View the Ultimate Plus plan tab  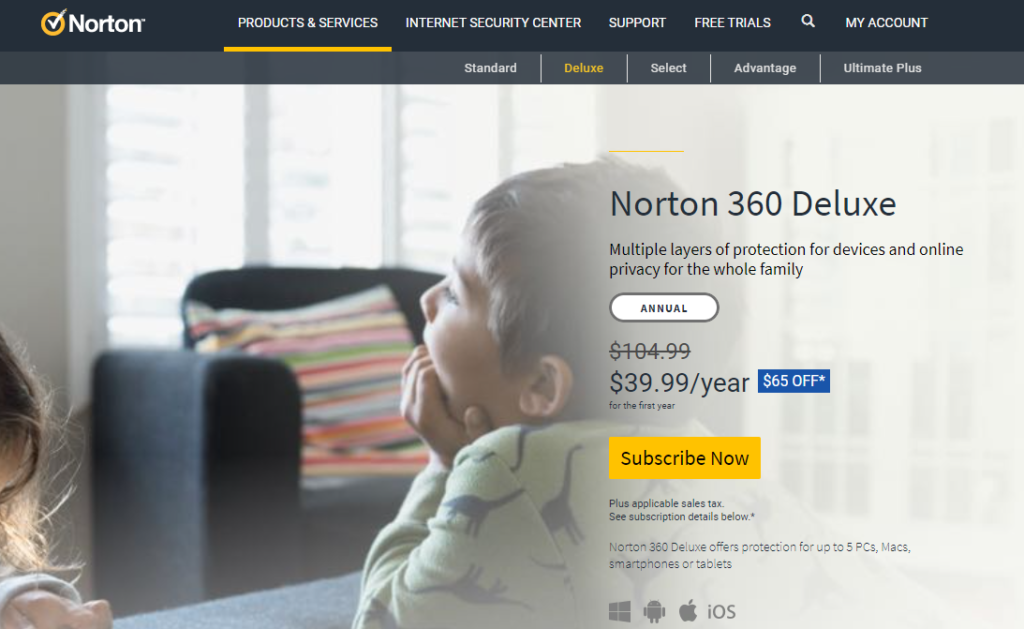coord(882,68)
